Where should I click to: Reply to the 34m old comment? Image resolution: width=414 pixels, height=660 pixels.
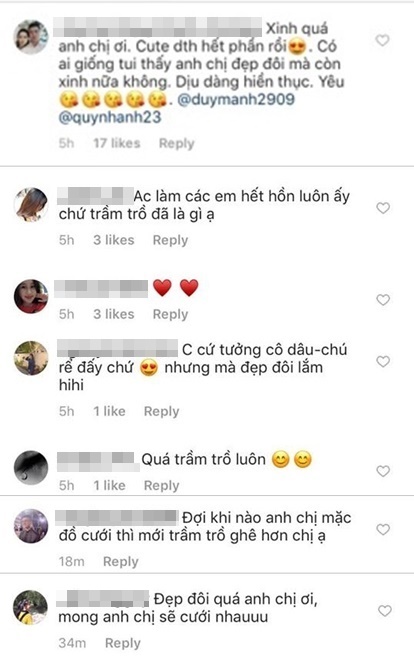[123, 643]
